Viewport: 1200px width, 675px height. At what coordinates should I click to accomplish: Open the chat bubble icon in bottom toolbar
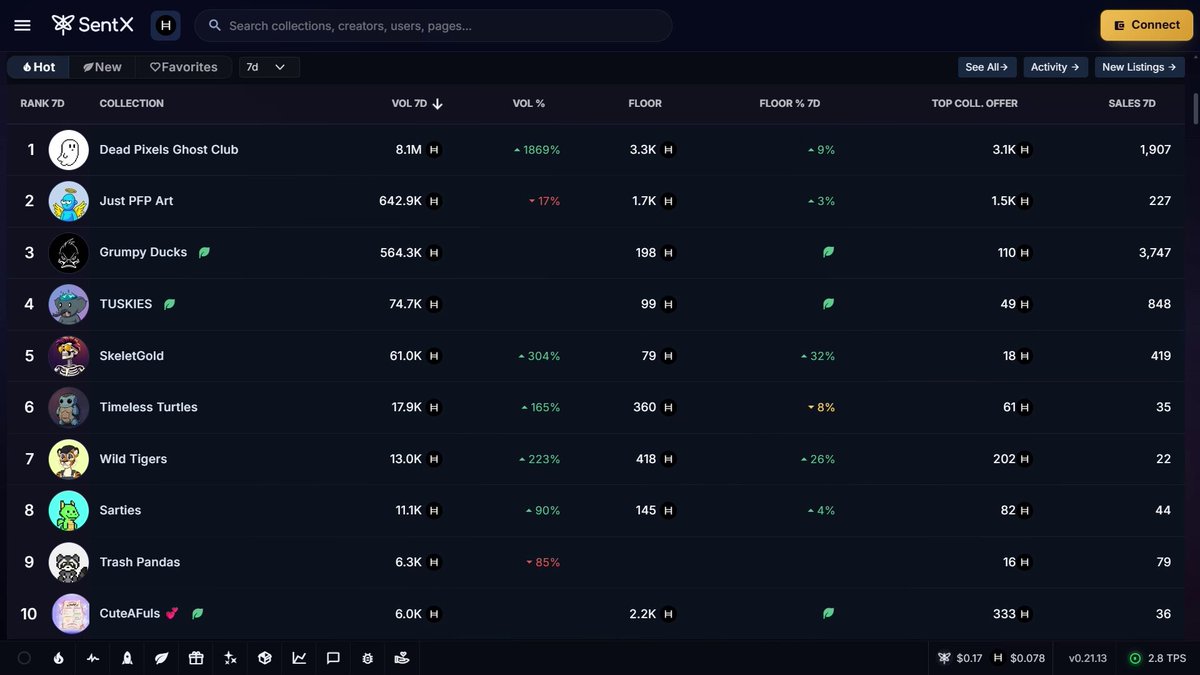(x=333, y=658)
